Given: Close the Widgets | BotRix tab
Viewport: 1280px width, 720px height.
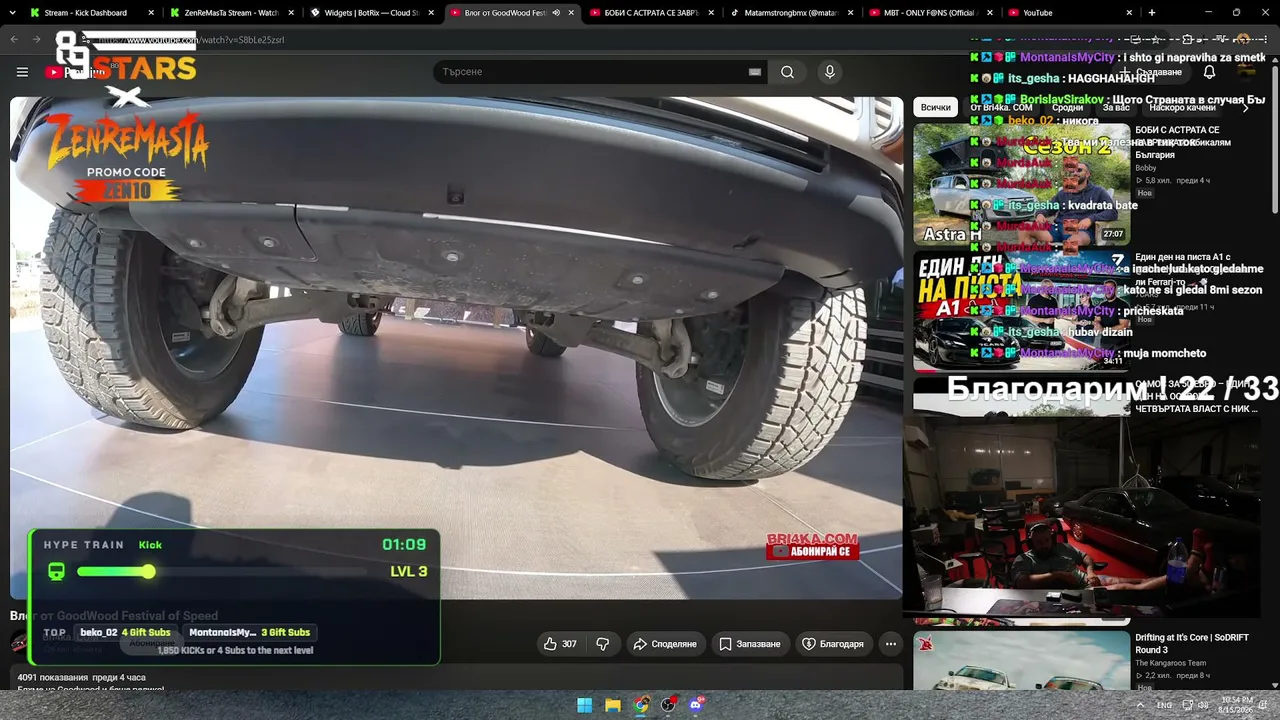Looking at the screenshot, I should tap(431, 13).
